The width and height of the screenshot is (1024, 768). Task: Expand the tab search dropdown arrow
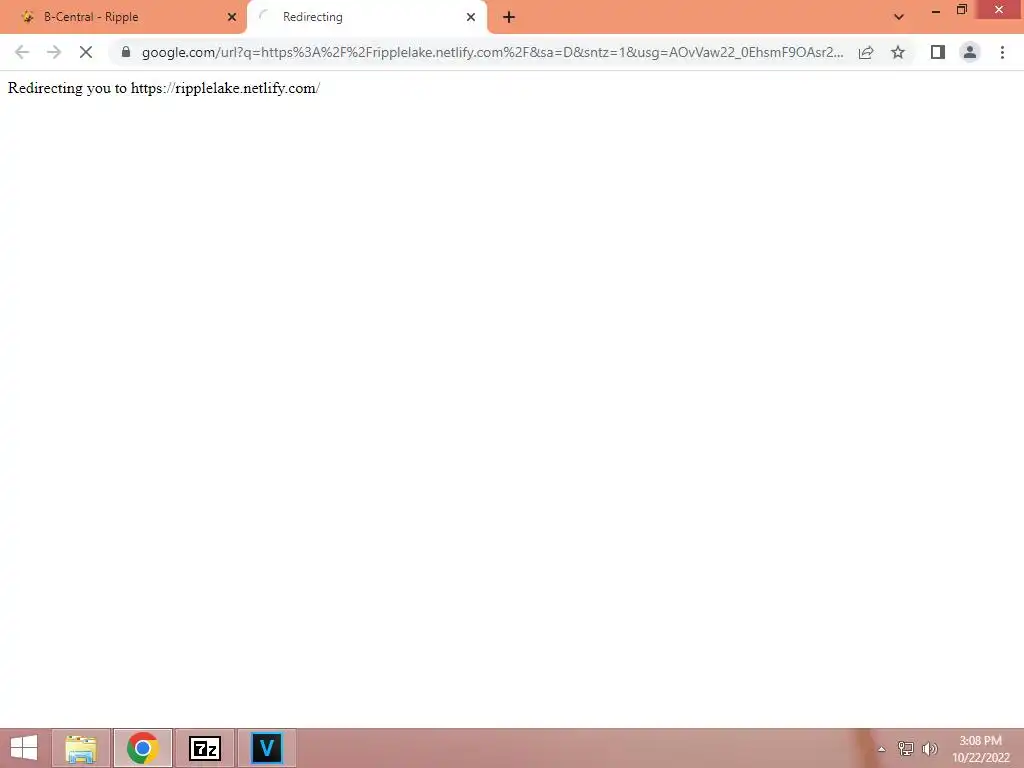899,17
